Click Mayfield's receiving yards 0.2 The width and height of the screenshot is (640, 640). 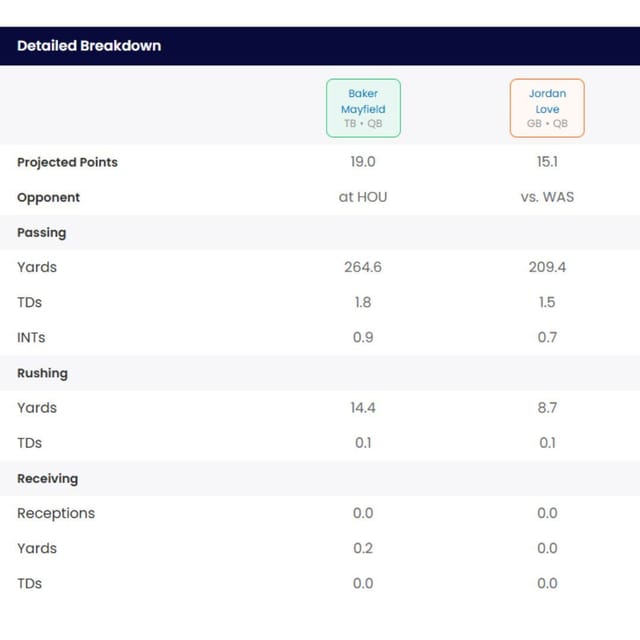(x=363, y=548)
